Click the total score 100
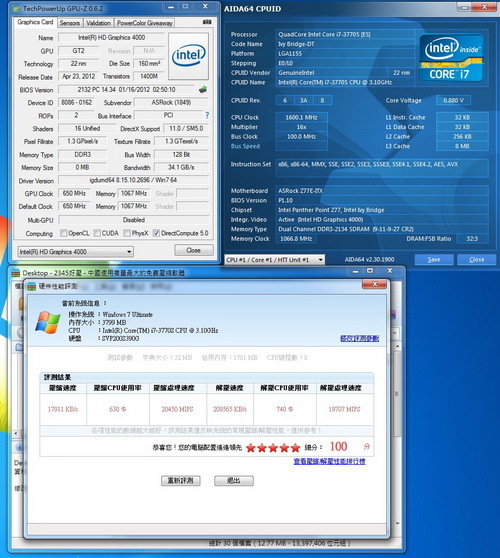This screenshot has width=500, height=558. [x=338, y=446]
